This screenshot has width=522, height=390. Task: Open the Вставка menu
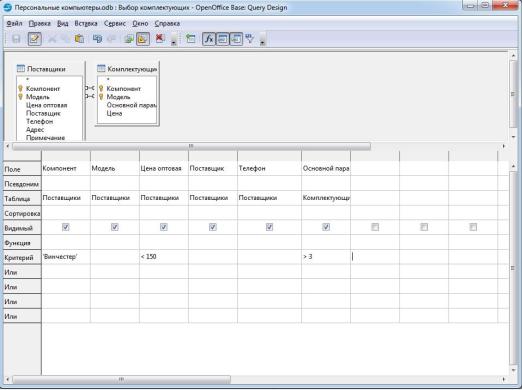click(x=86, y=23)
